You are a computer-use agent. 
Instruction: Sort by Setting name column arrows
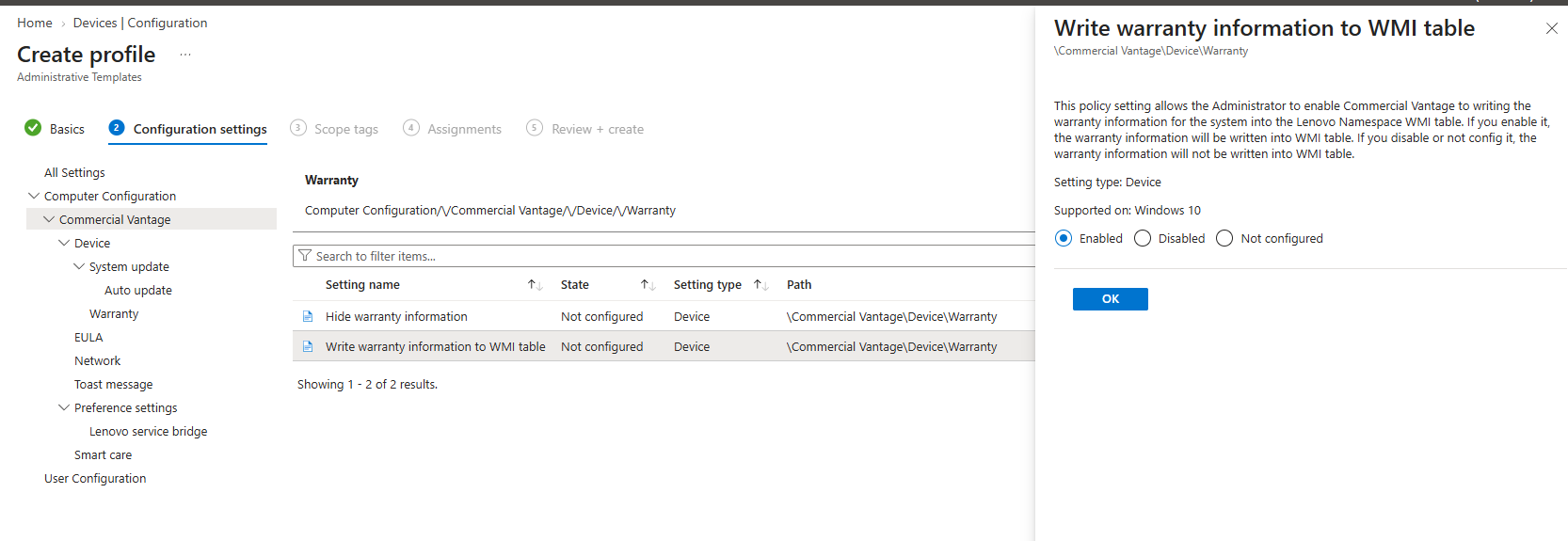click(535, 285)
